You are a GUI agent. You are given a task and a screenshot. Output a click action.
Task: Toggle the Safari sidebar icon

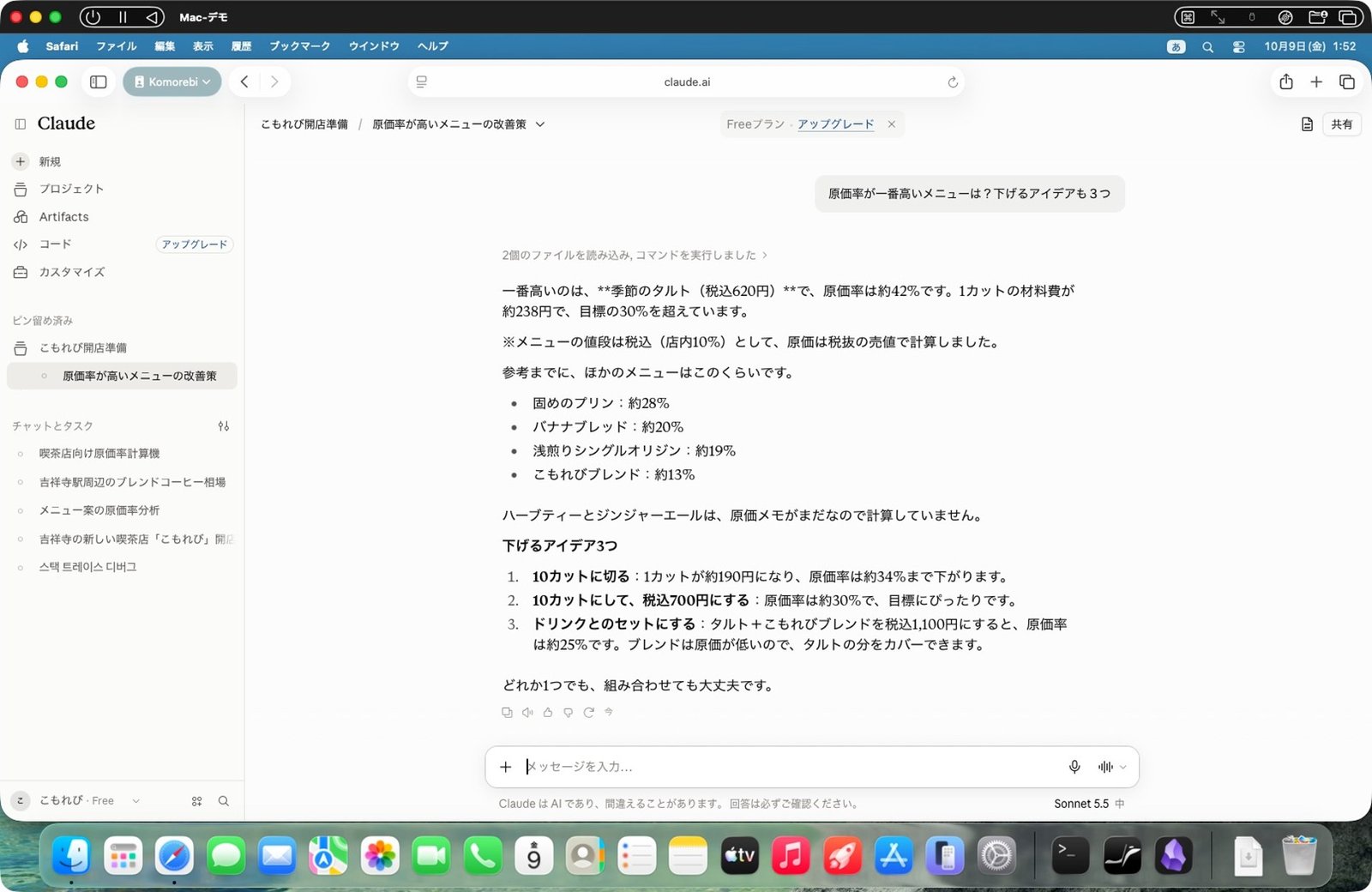[x=99, y=82]
